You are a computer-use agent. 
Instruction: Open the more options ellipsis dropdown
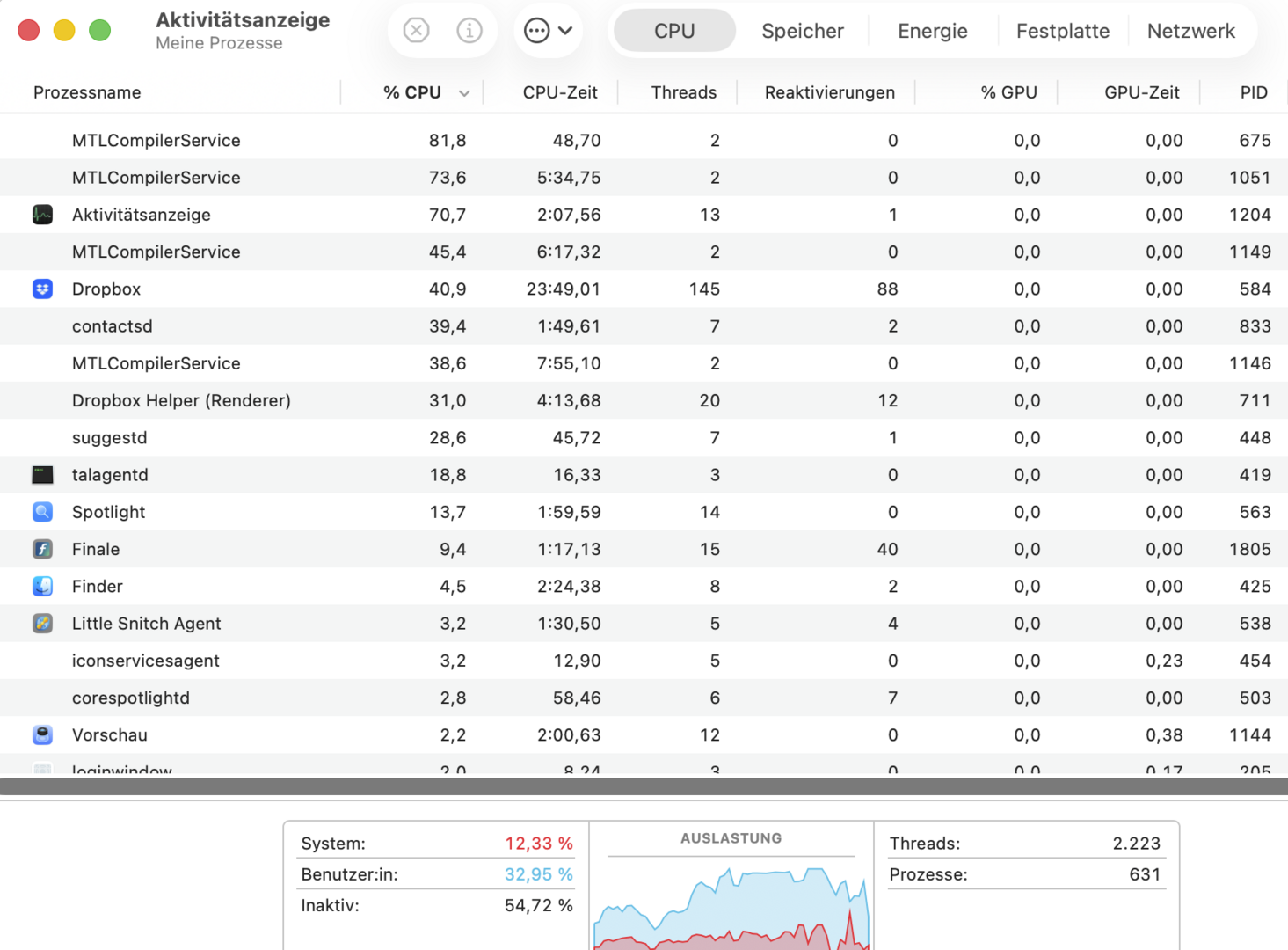[548, 31]
